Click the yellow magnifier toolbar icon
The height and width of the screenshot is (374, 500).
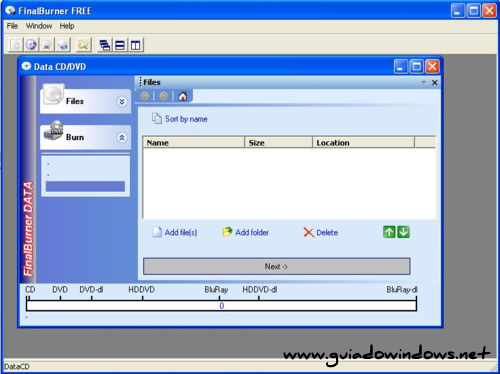pyautogui.click(x=84, y=45)
